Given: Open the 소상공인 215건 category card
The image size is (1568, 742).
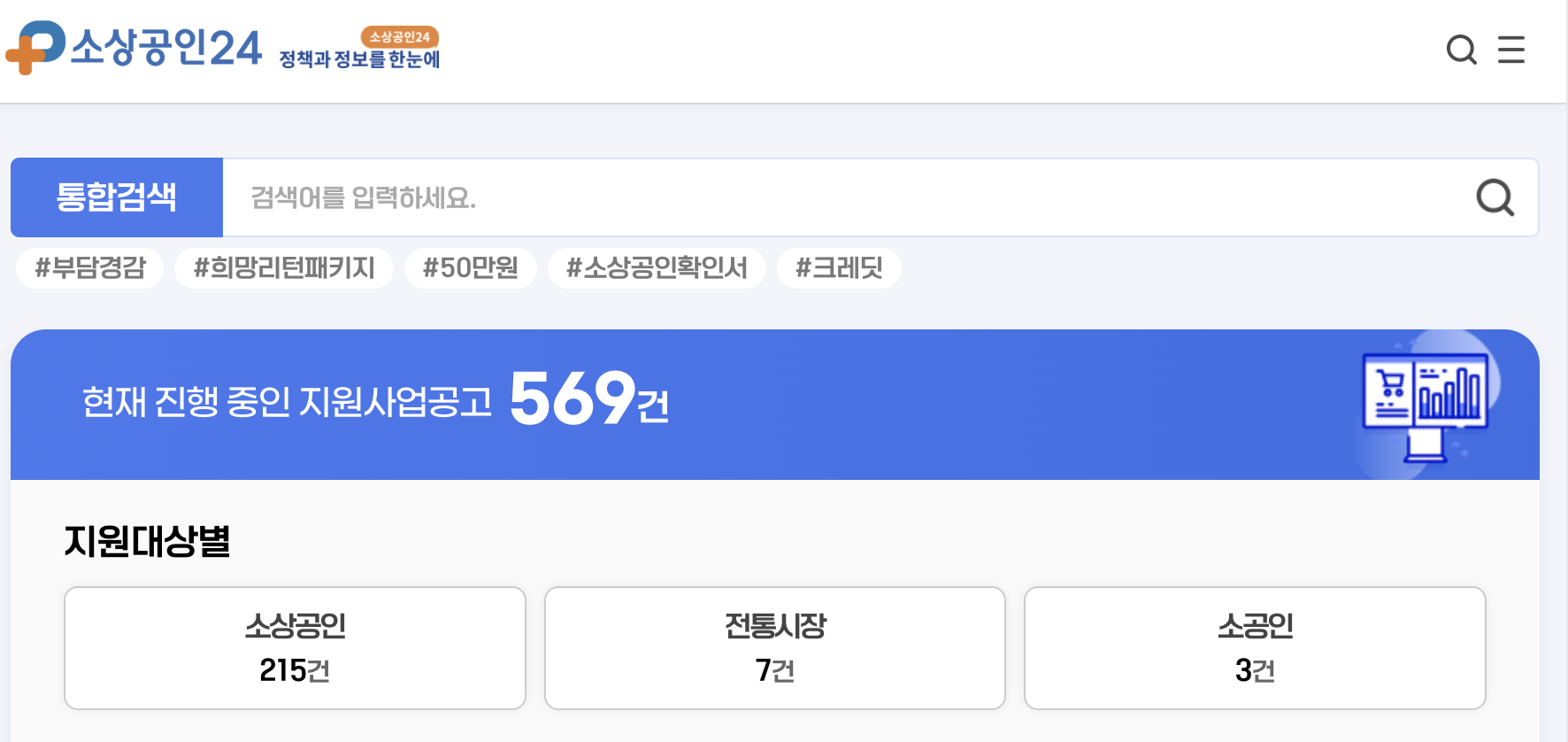Looking at the screenshot, I should (x=294, y=647).
